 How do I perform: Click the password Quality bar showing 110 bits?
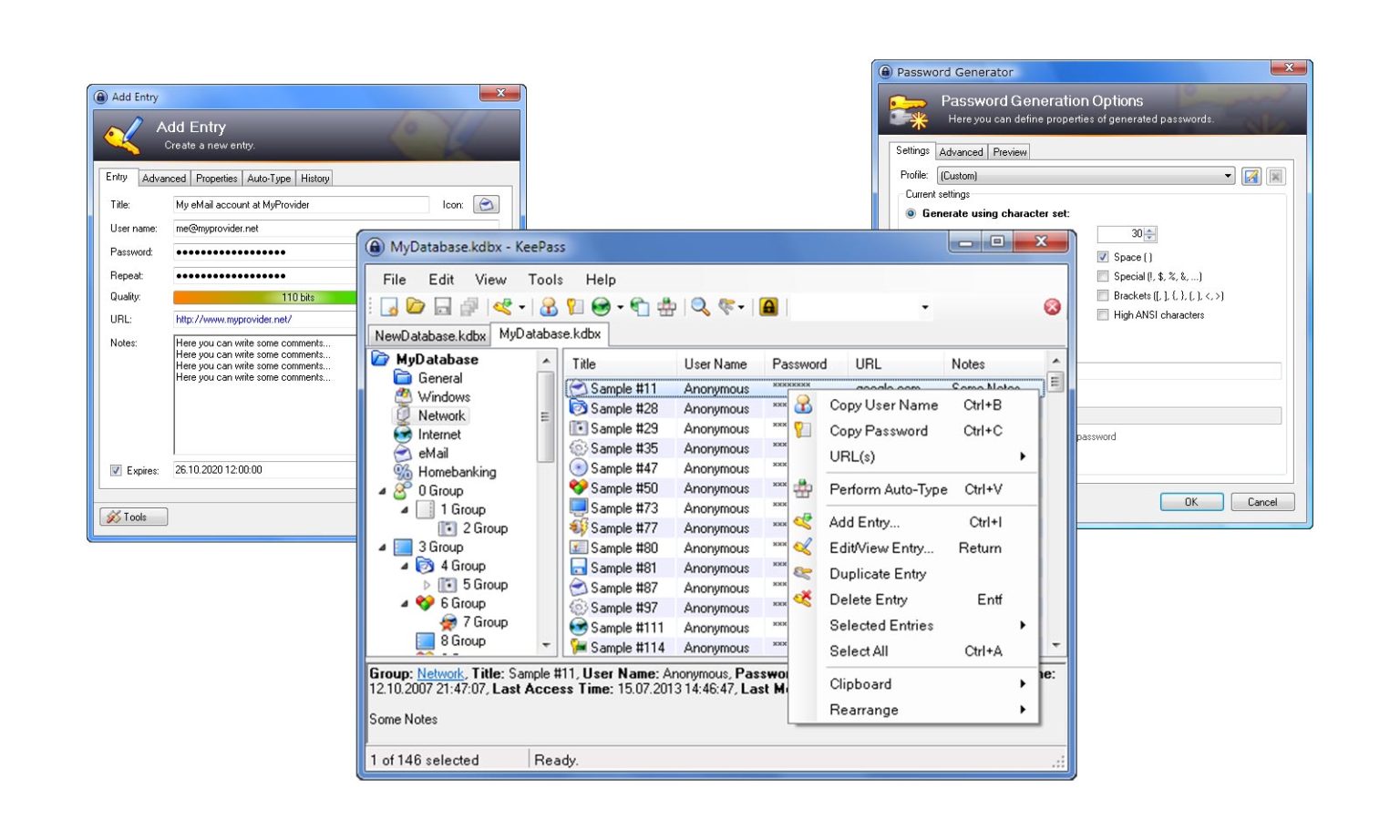(x=264, y=297)
